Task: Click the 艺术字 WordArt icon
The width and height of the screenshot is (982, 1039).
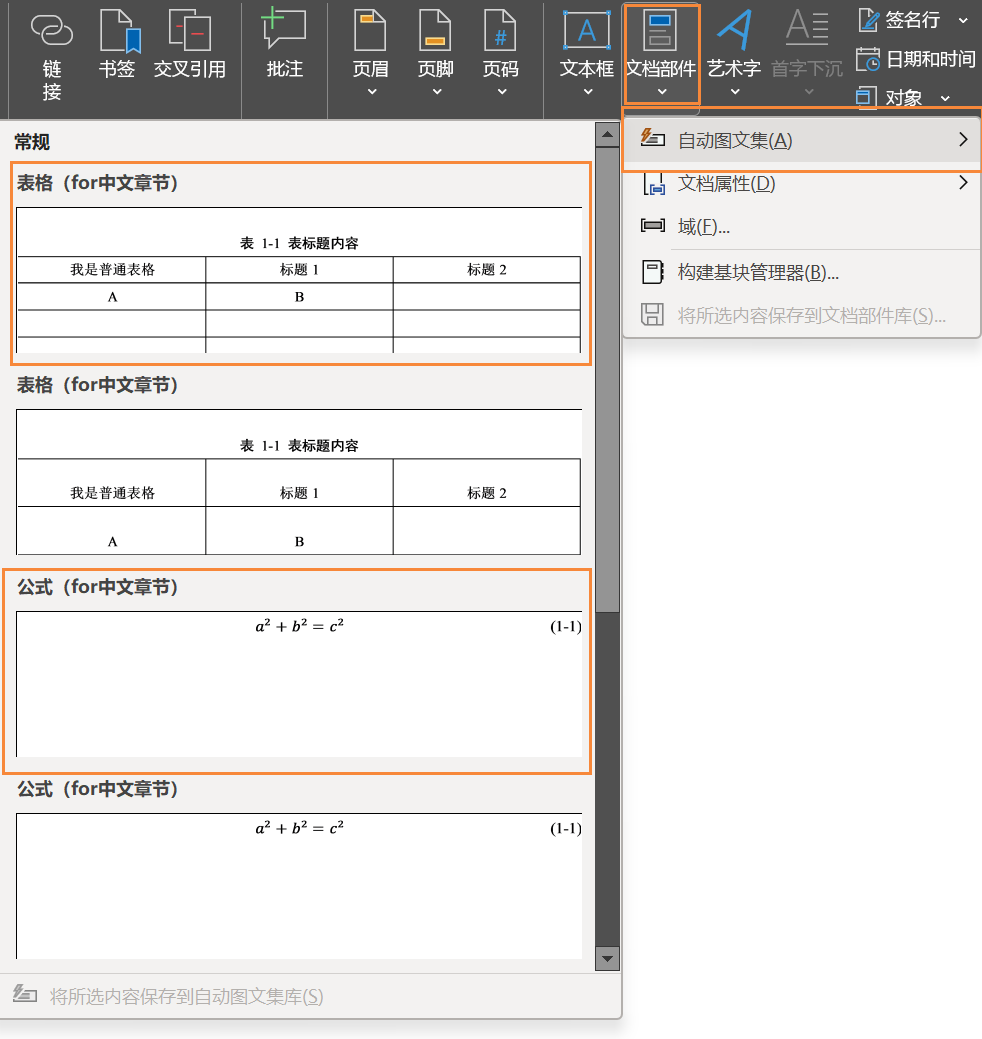Action: (x=734, y=30)
